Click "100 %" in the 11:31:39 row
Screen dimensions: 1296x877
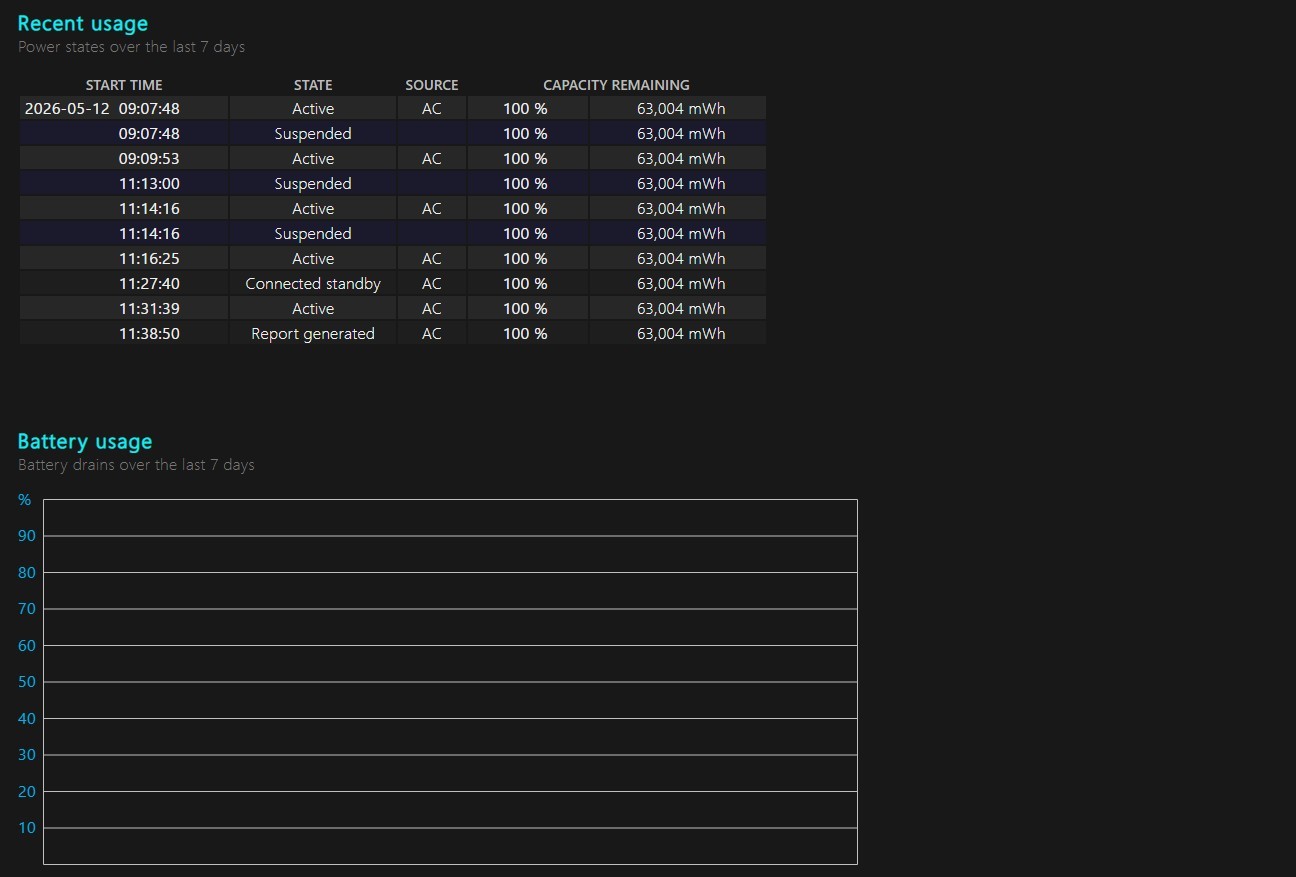(x=525, y=309)
